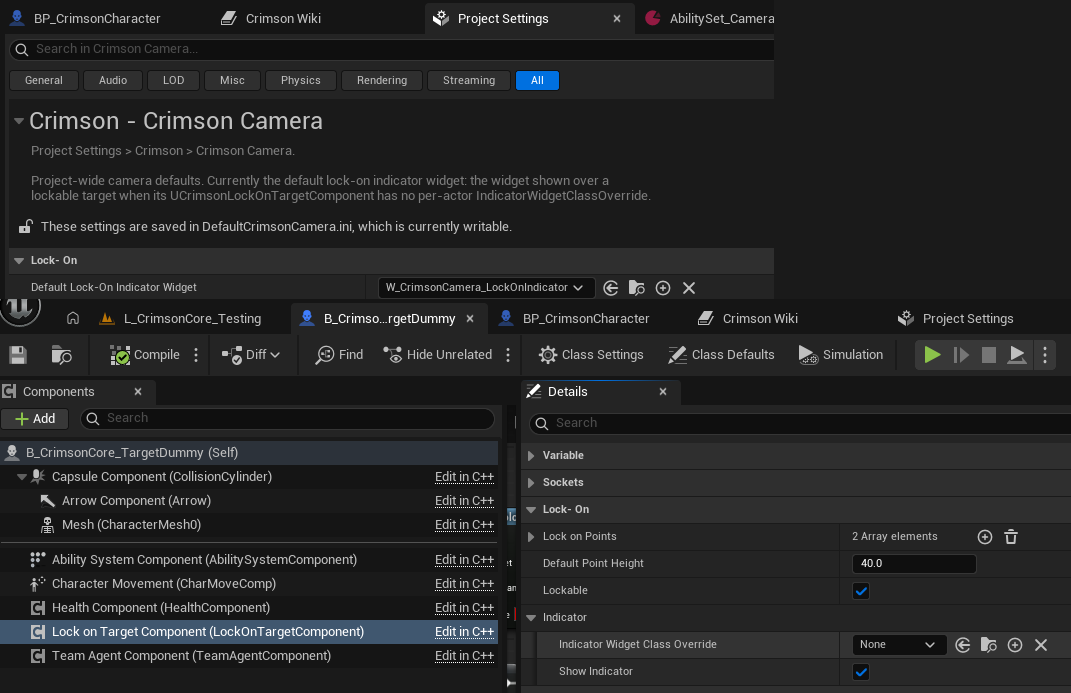
Task: Select the General category filter
Action: [44, 81]
